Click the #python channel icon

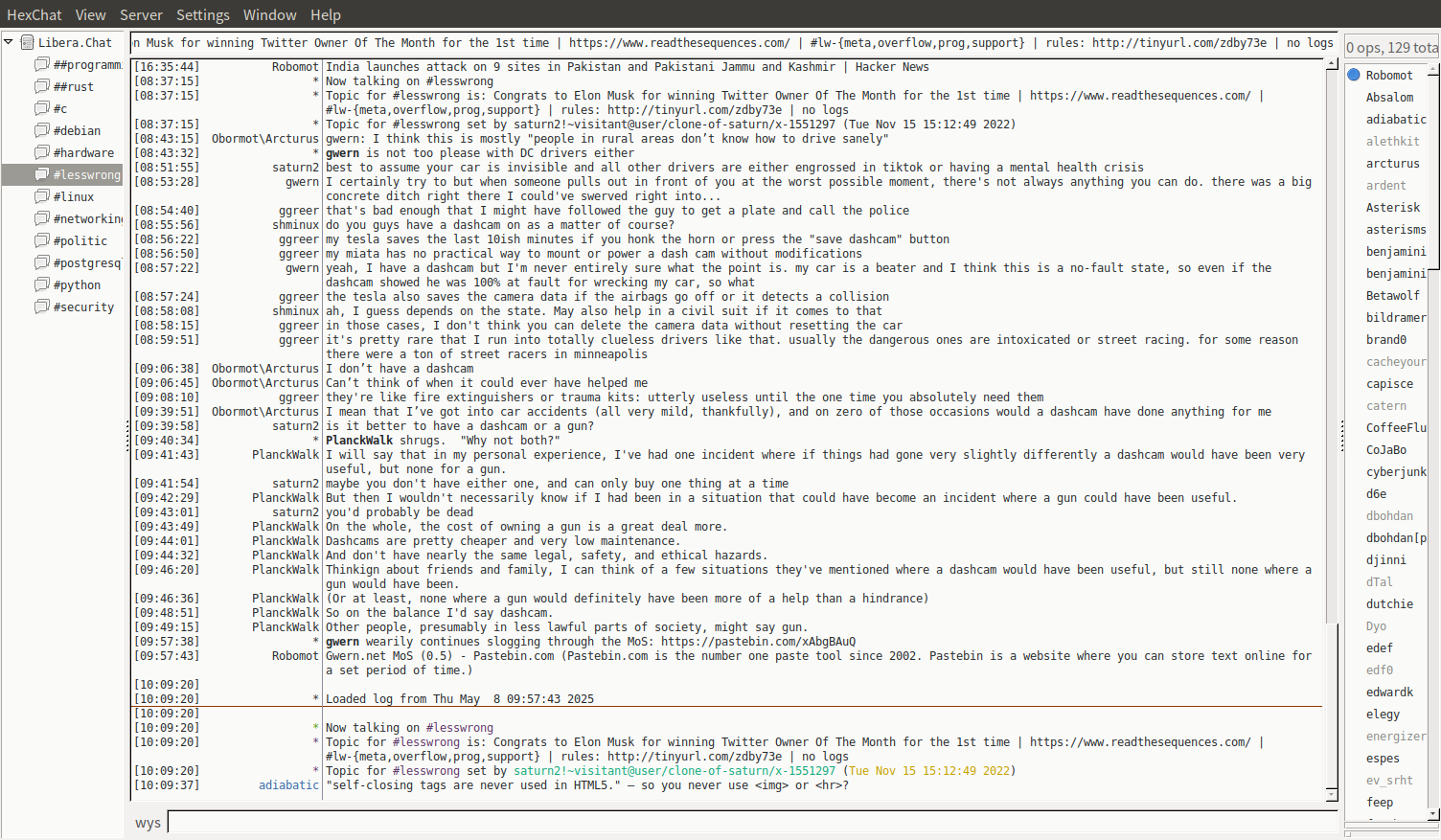click(42, 284)
